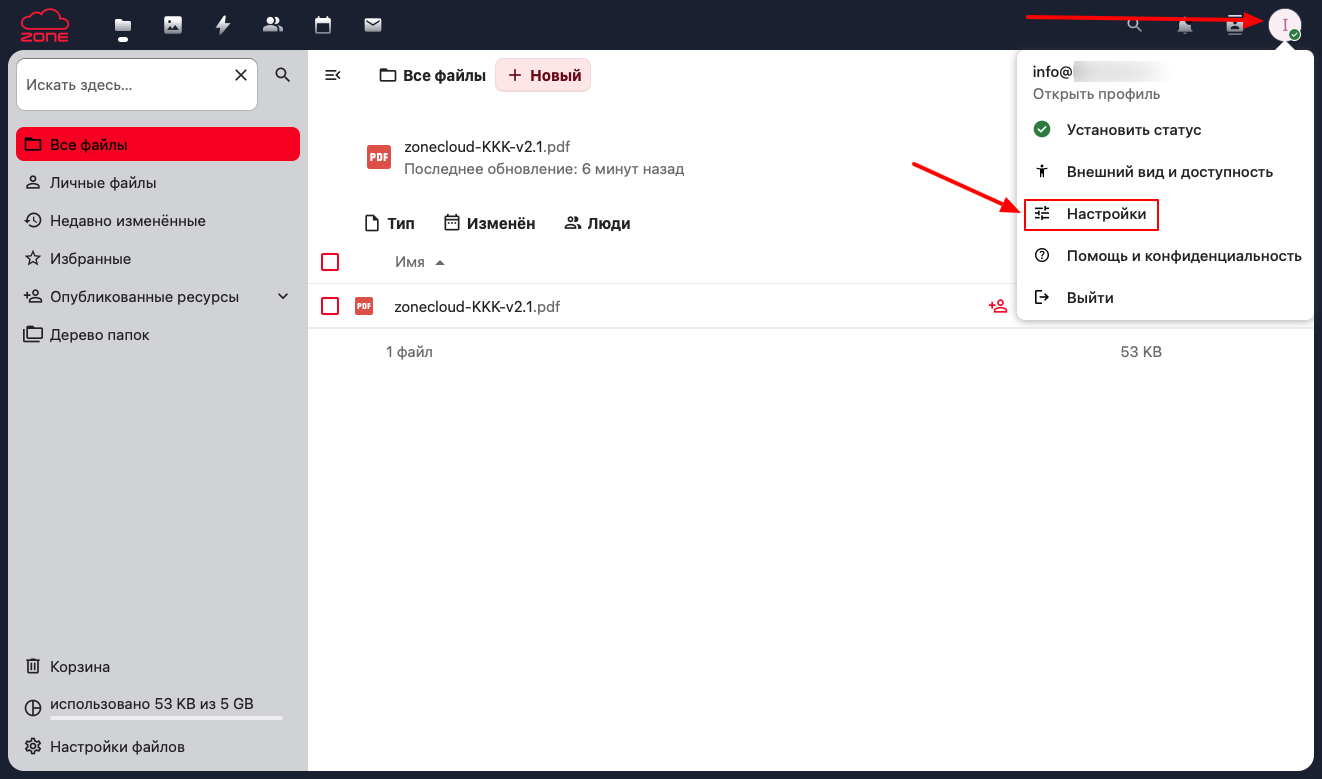
Task: Open the Photos app icon
Action: click(173, 25)
